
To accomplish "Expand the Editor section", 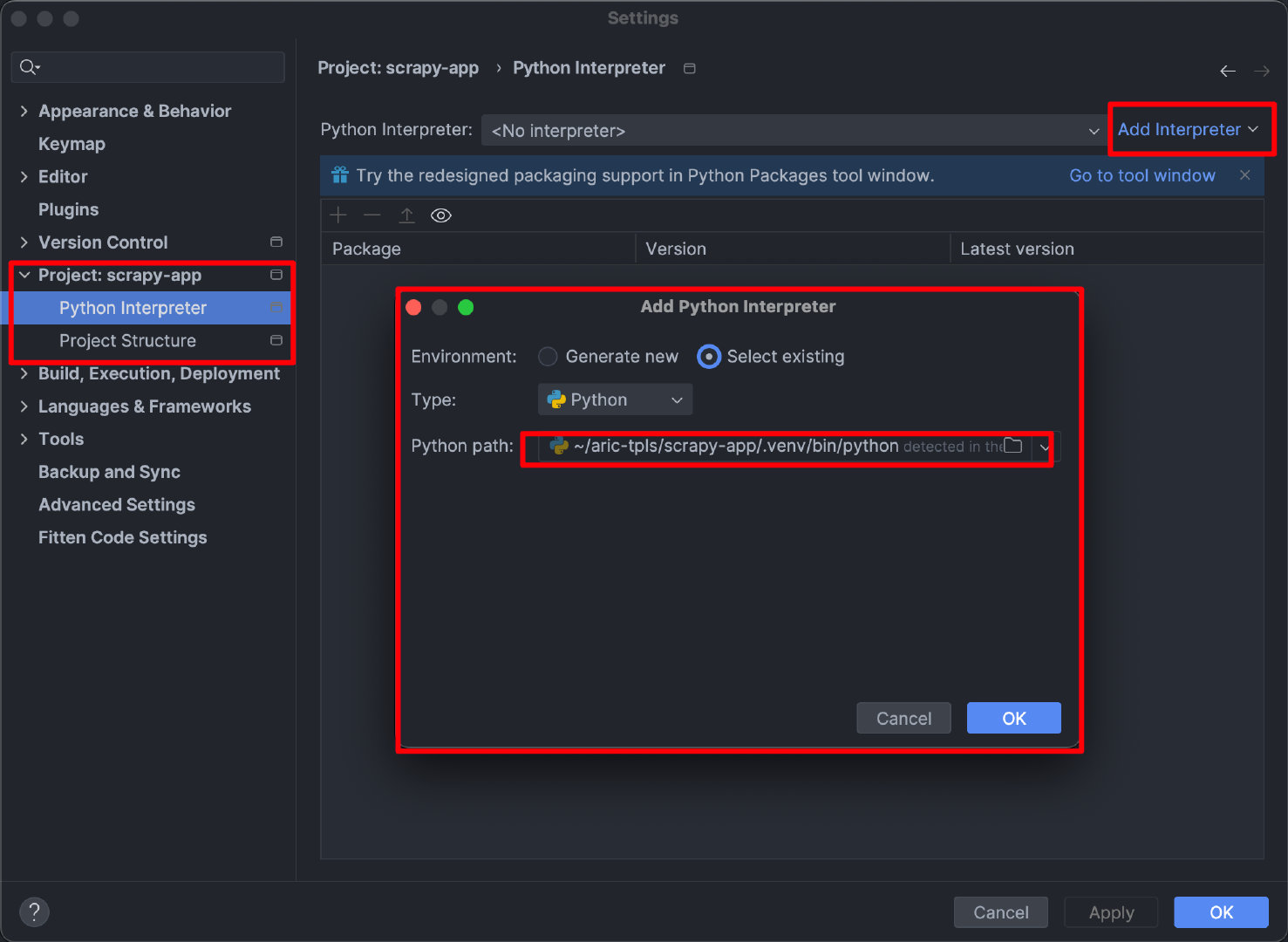I will pos(24,176).
